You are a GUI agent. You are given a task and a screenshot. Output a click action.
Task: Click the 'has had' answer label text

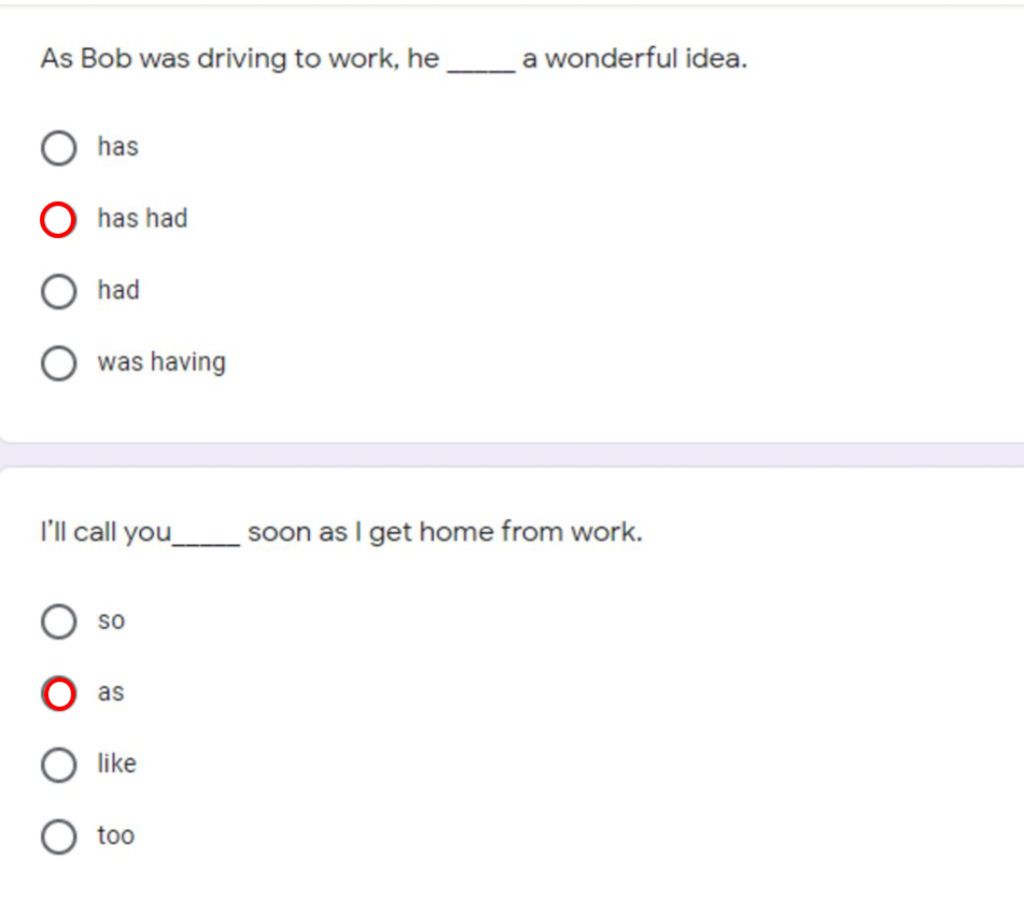coord(142,218)
